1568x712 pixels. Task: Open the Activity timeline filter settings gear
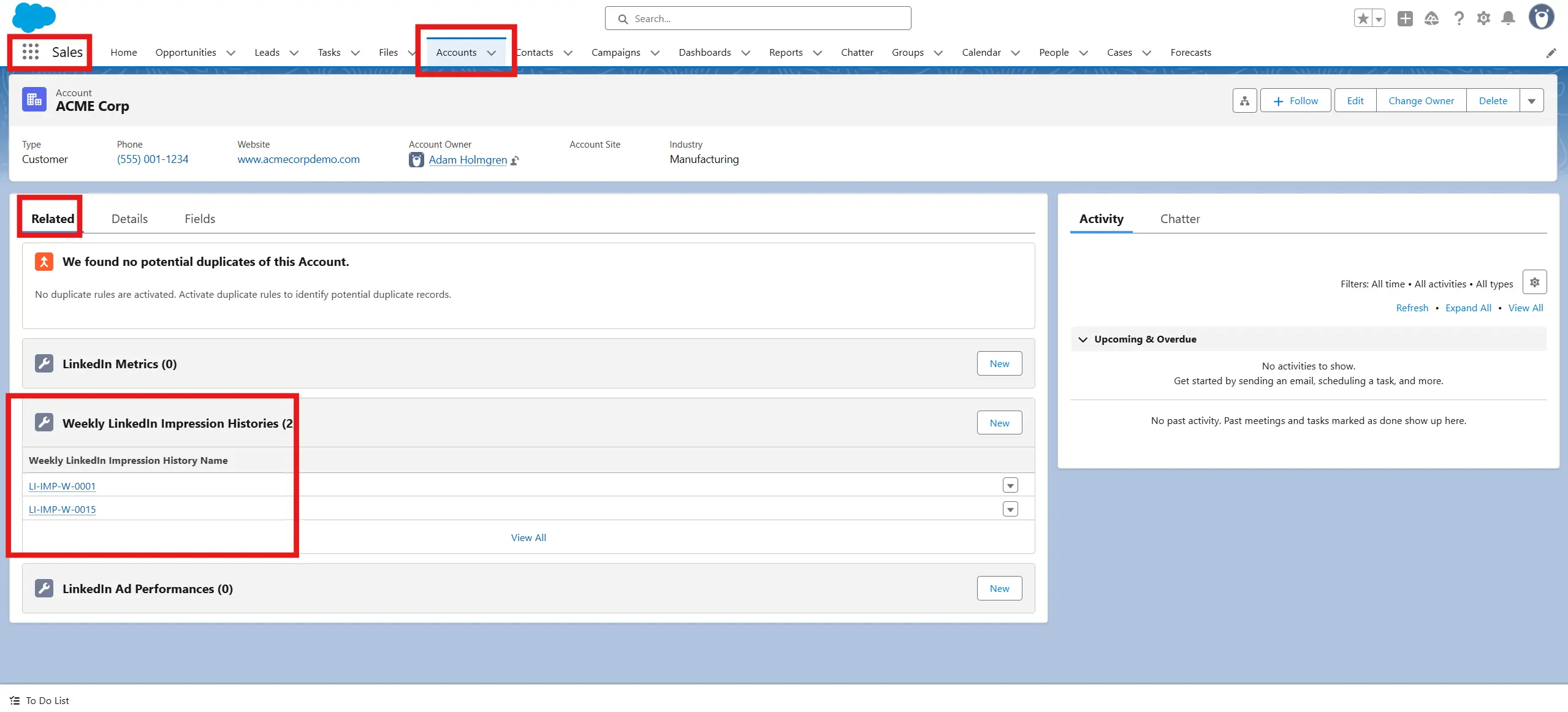[x=1534, y=282]
